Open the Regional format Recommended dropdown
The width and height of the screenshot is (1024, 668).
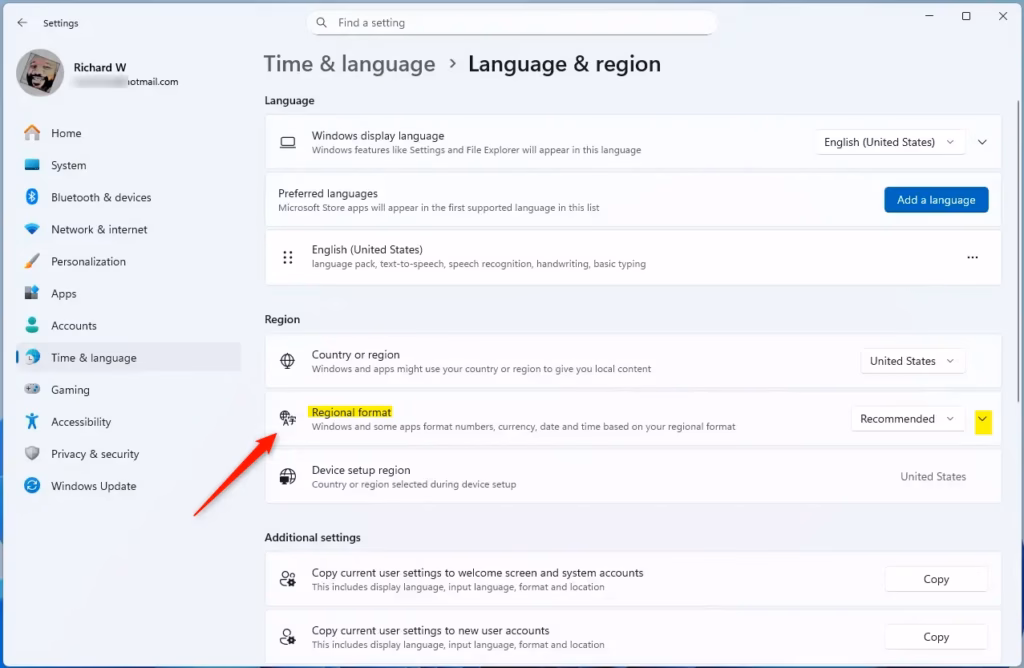908,419
